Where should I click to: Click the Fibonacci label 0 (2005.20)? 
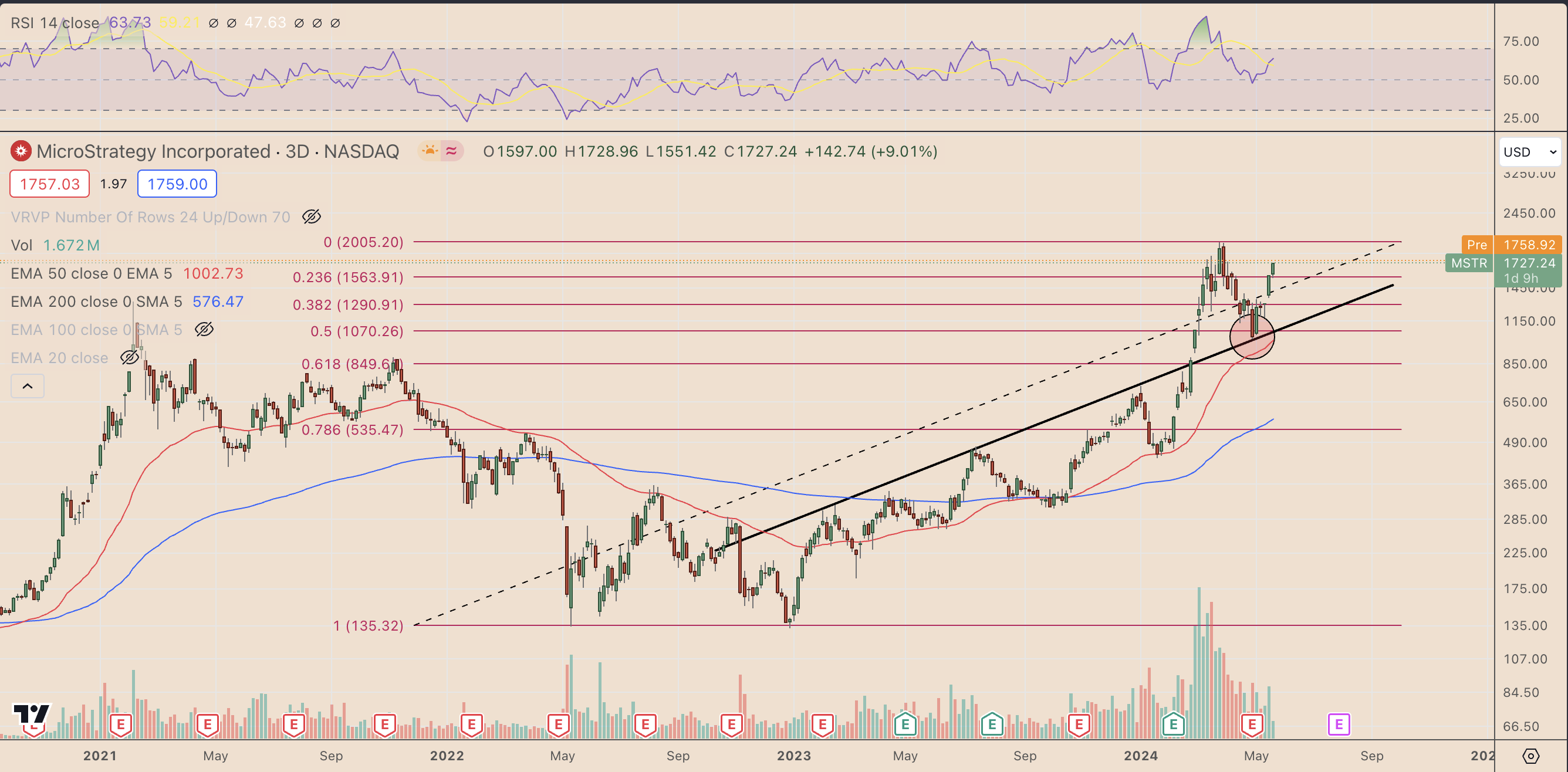coord(363,242)
